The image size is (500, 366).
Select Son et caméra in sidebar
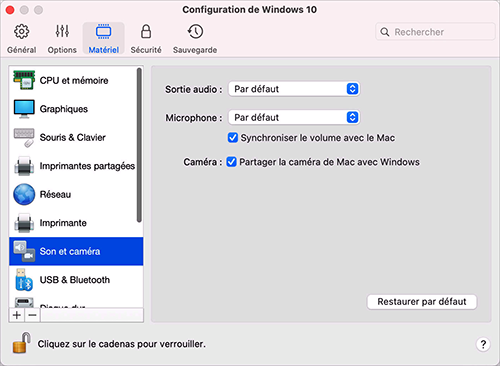pyautogui.click(x=76, y=251)
